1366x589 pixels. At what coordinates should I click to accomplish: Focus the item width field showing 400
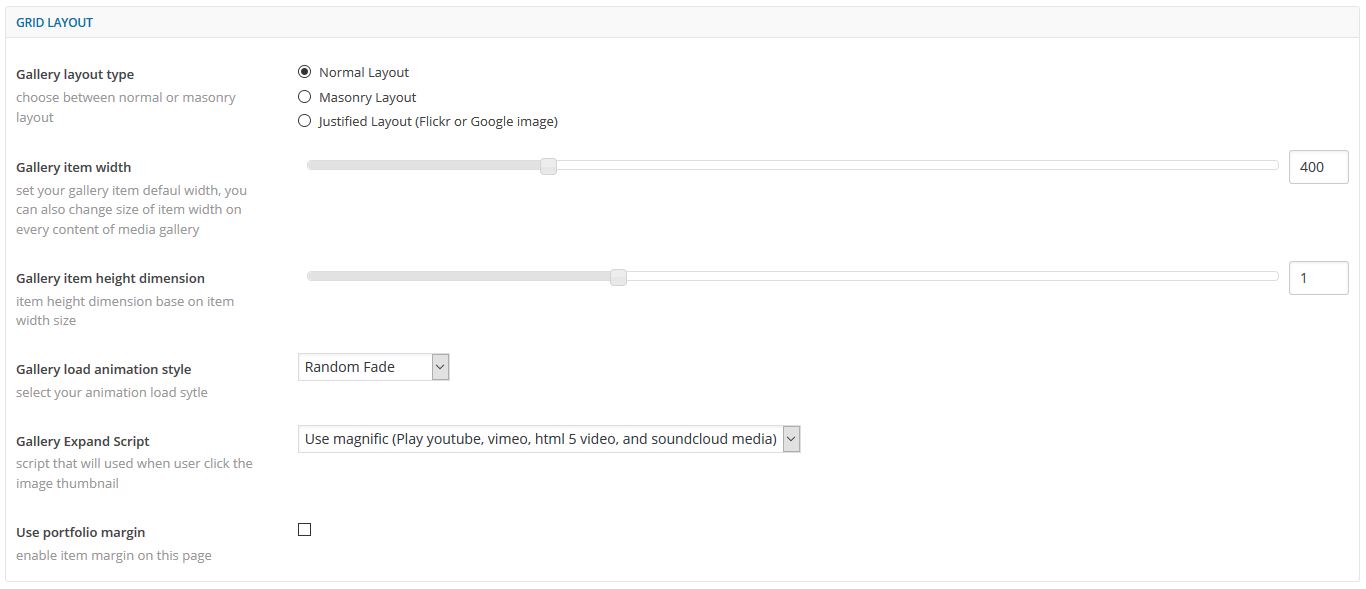[x=1318, y=167]
